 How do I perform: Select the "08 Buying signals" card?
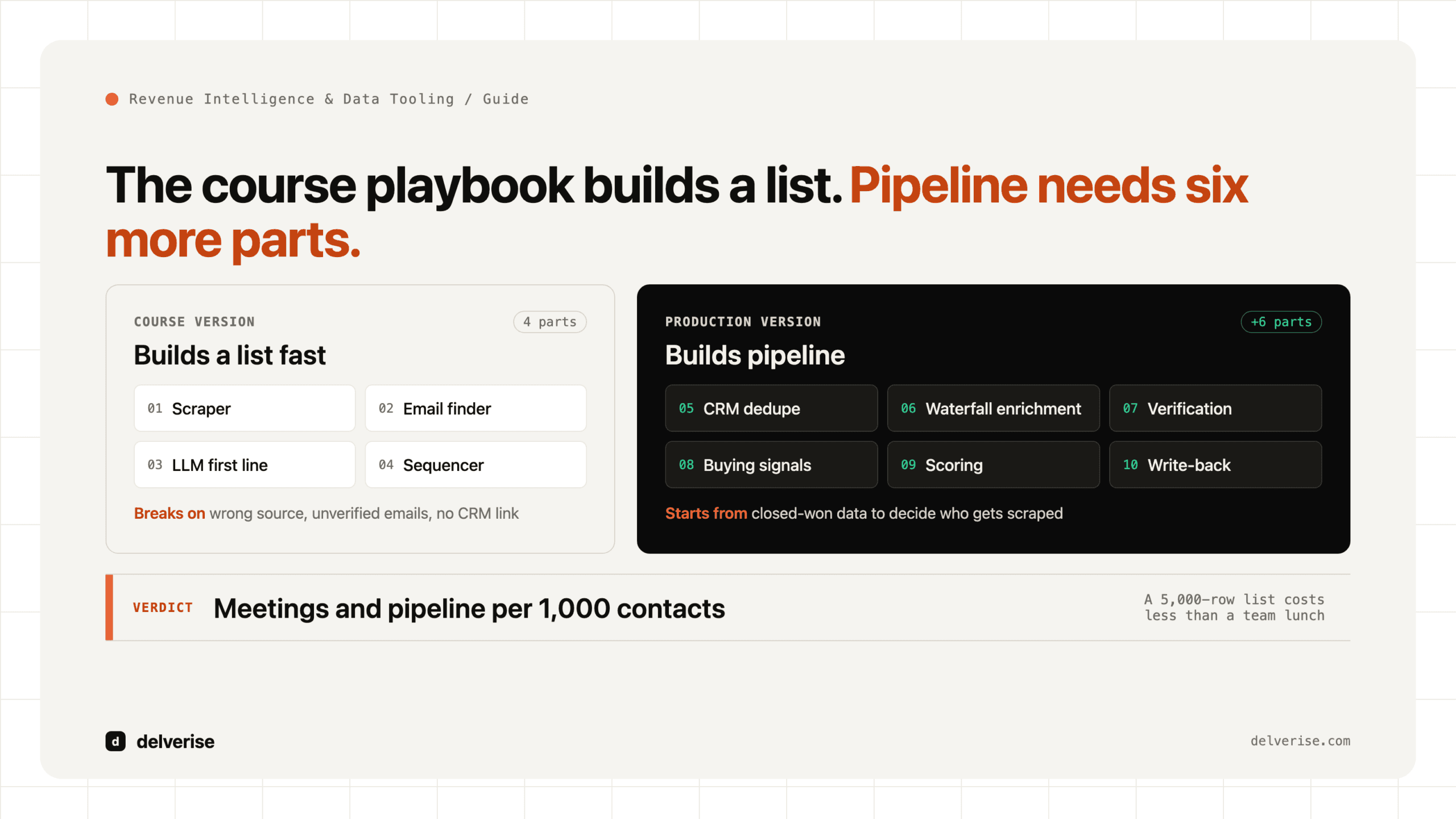point(771,465)
